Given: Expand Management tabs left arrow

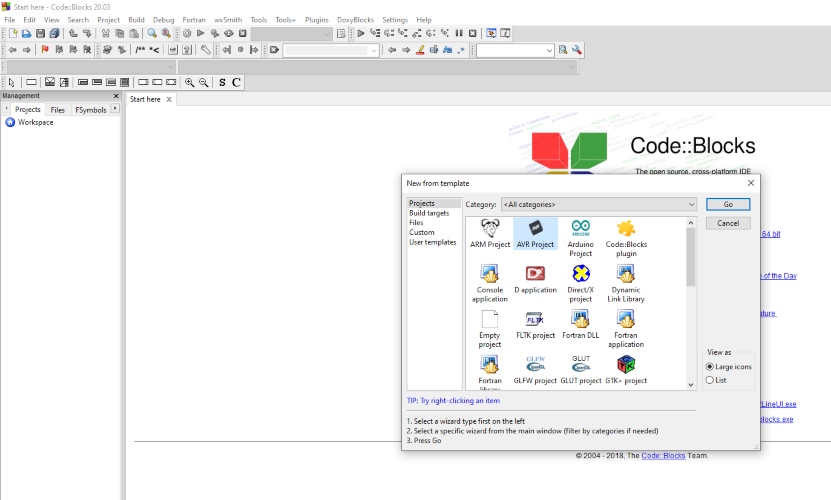Looking at the screenshot, I should (x=6, y=109).
